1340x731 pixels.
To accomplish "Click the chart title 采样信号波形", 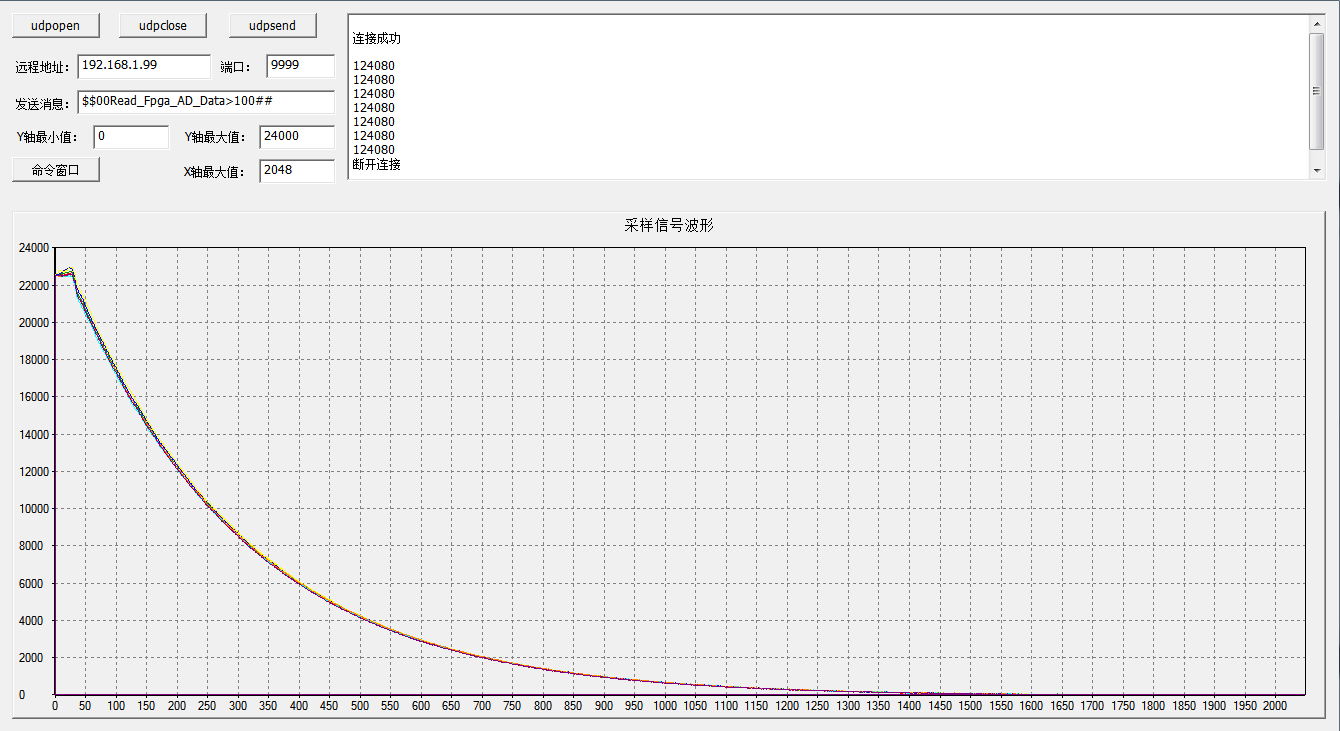I will coord(668,226).
